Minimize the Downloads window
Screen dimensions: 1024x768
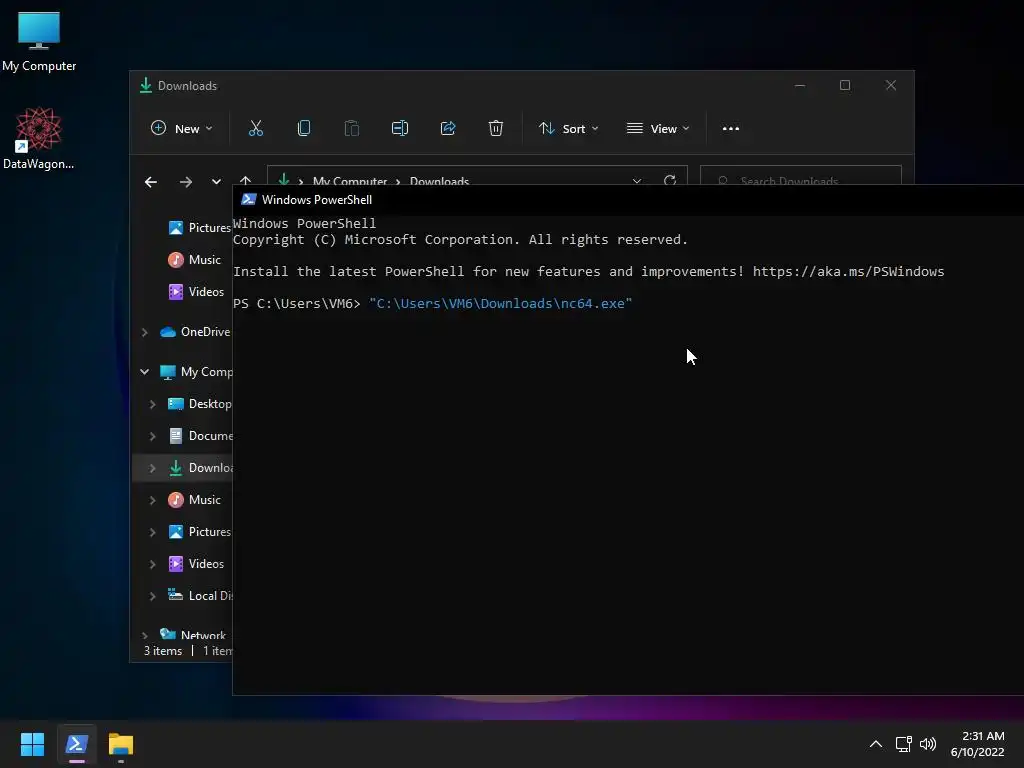800,86
